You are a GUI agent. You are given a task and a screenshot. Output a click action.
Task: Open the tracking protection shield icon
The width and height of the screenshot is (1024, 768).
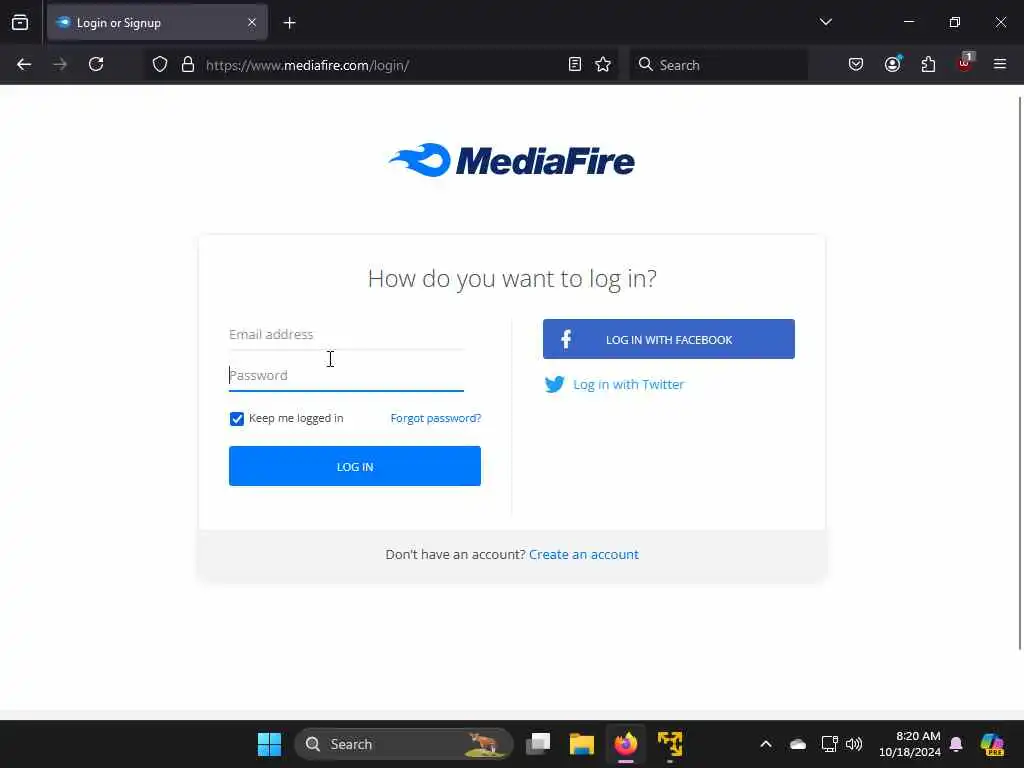pos(160,64)
